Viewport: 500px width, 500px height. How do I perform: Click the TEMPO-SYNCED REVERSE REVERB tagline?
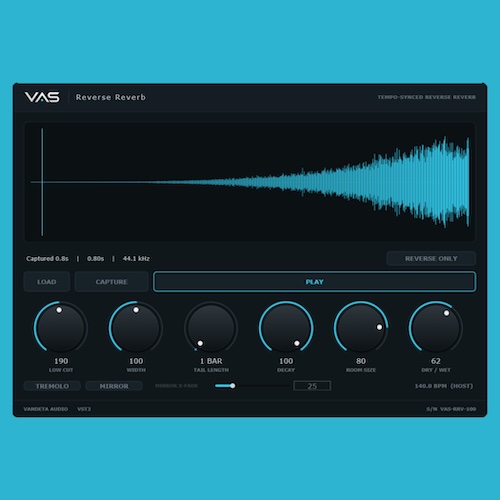pyautogui.click(x=427, y=97)
